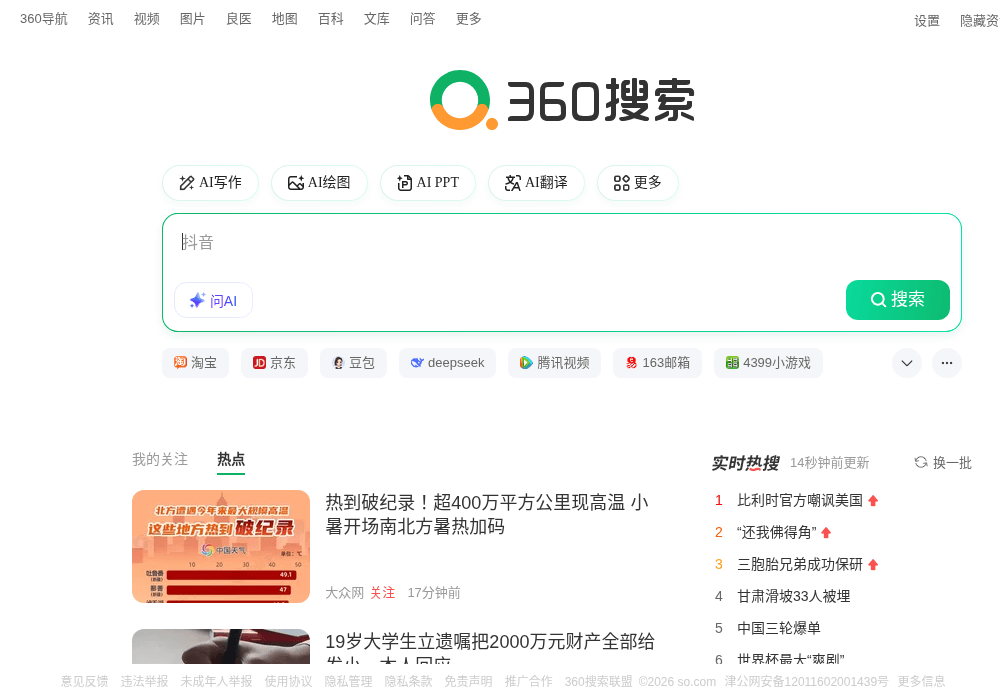Viewport: 1000px width, 700px height.
Task: Click the 问AI sparkle button
Action: click(213, 300)
